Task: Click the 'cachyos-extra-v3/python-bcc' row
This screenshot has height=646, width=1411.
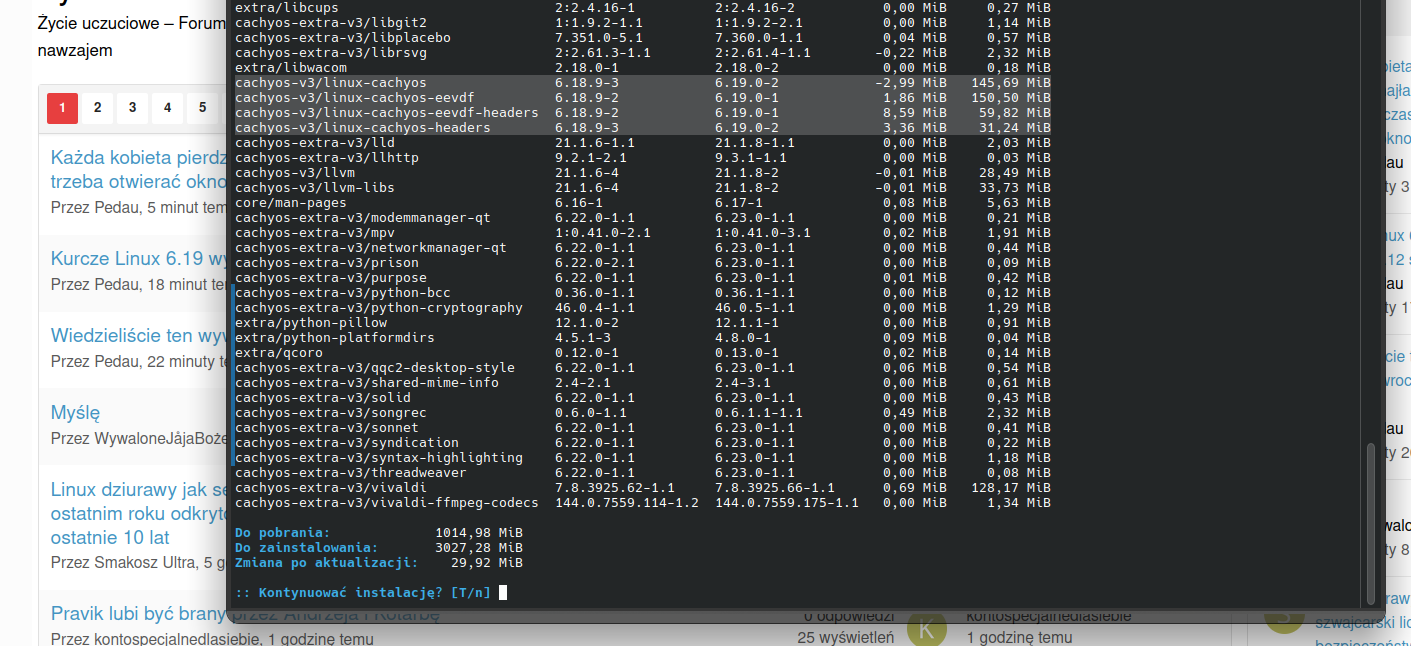Action: pyautogui.click(x=643, y=293)
